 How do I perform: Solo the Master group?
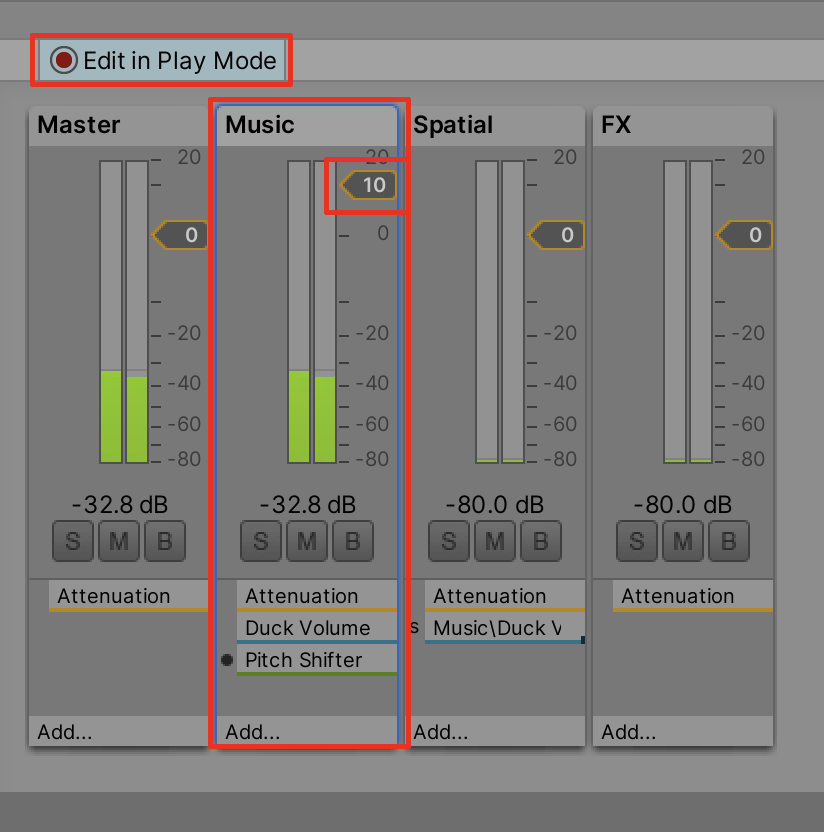coord(73,541)
